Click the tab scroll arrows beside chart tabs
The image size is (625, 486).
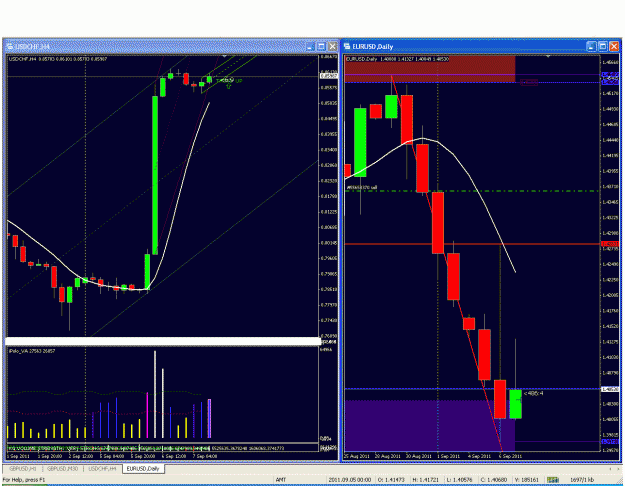[x=614, y=469]
